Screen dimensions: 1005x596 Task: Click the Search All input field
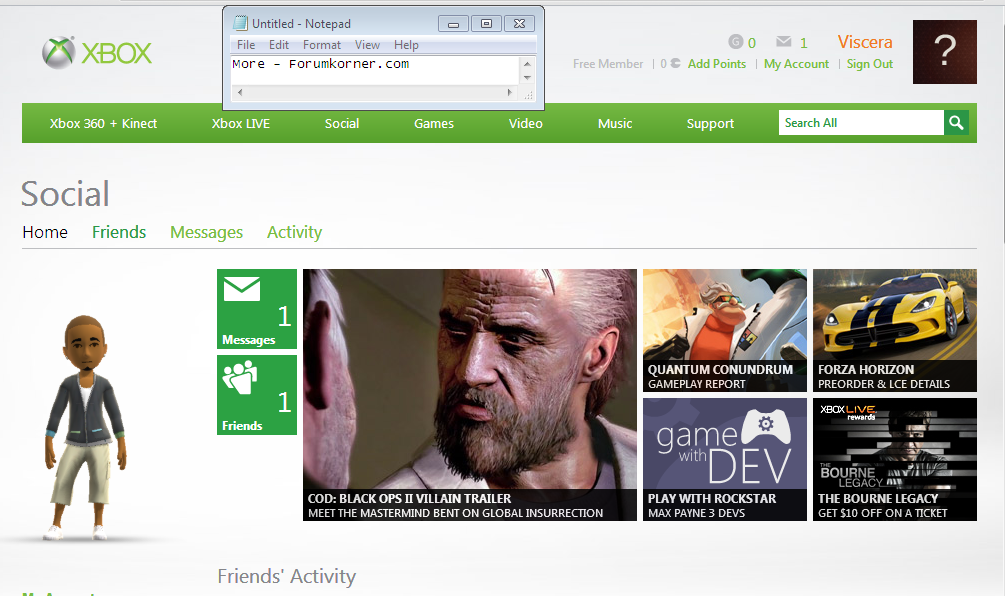tap(861, 122)
